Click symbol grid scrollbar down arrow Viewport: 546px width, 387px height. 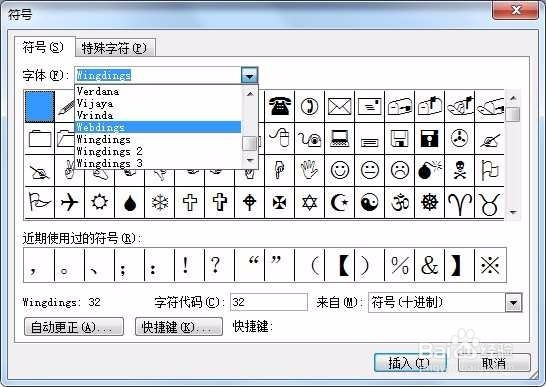tap(513, 212)
